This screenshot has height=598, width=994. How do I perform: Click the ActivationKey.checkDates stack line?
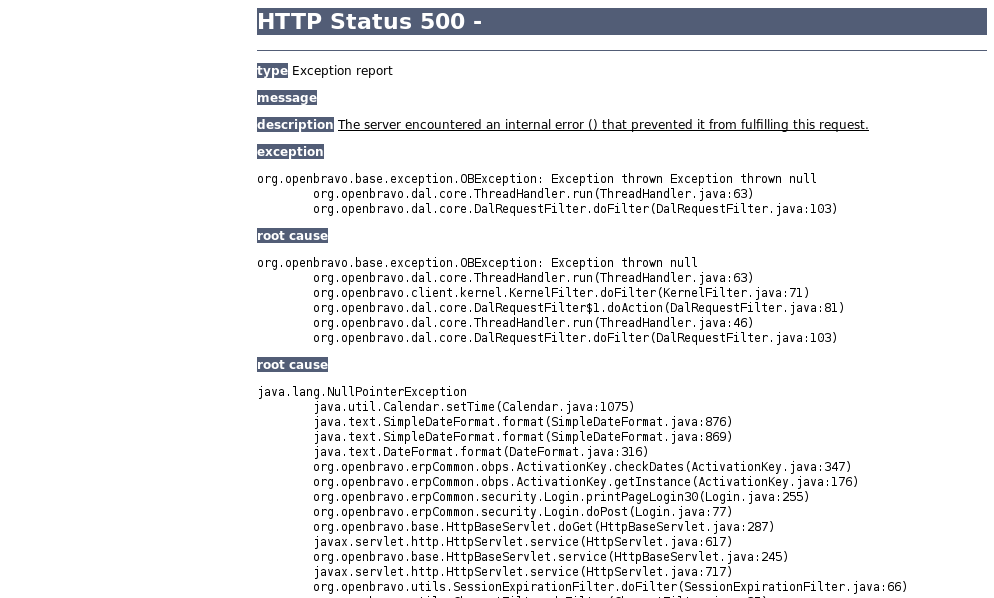click(582, 467)
